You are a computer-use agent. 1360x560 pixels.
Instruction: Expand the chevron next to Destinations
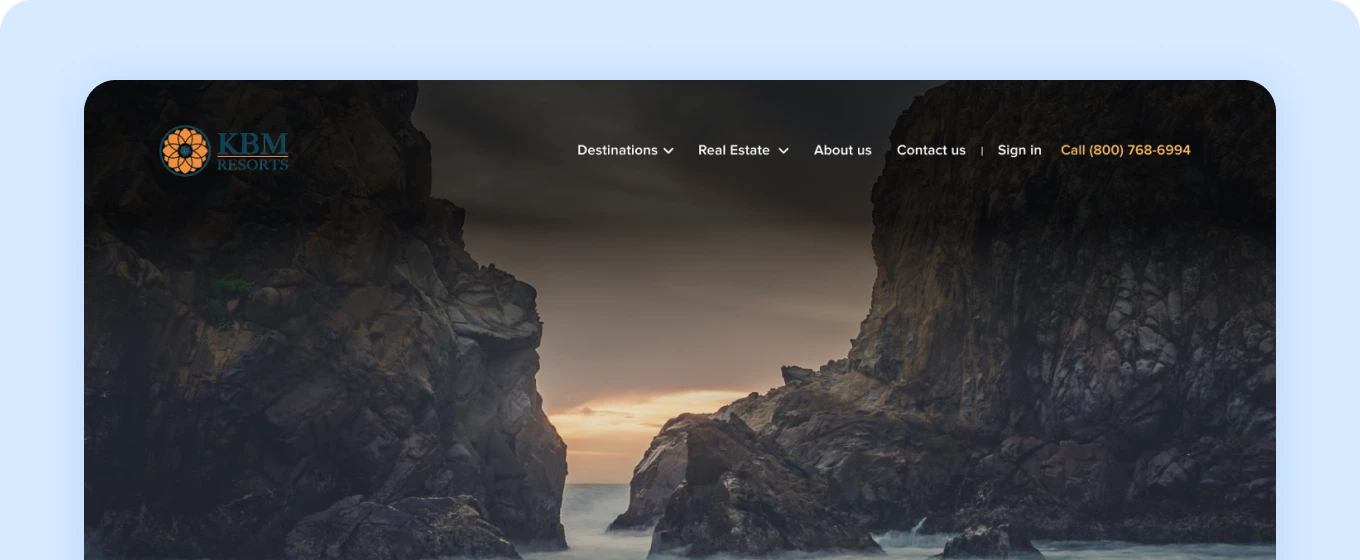[x=669, y=151]
